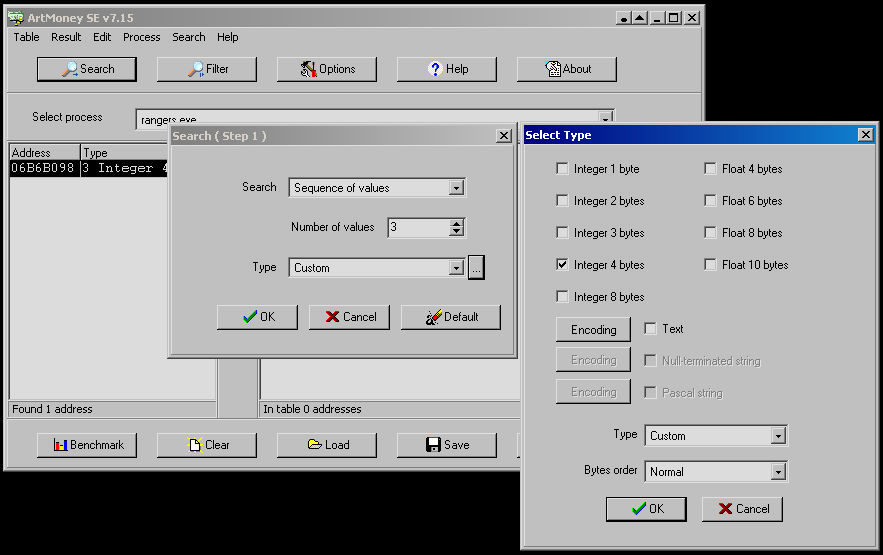The height and width of the screenshot is (555, 883).
Task: Open the Options button with the tools icon
Action: coord(327,69)
